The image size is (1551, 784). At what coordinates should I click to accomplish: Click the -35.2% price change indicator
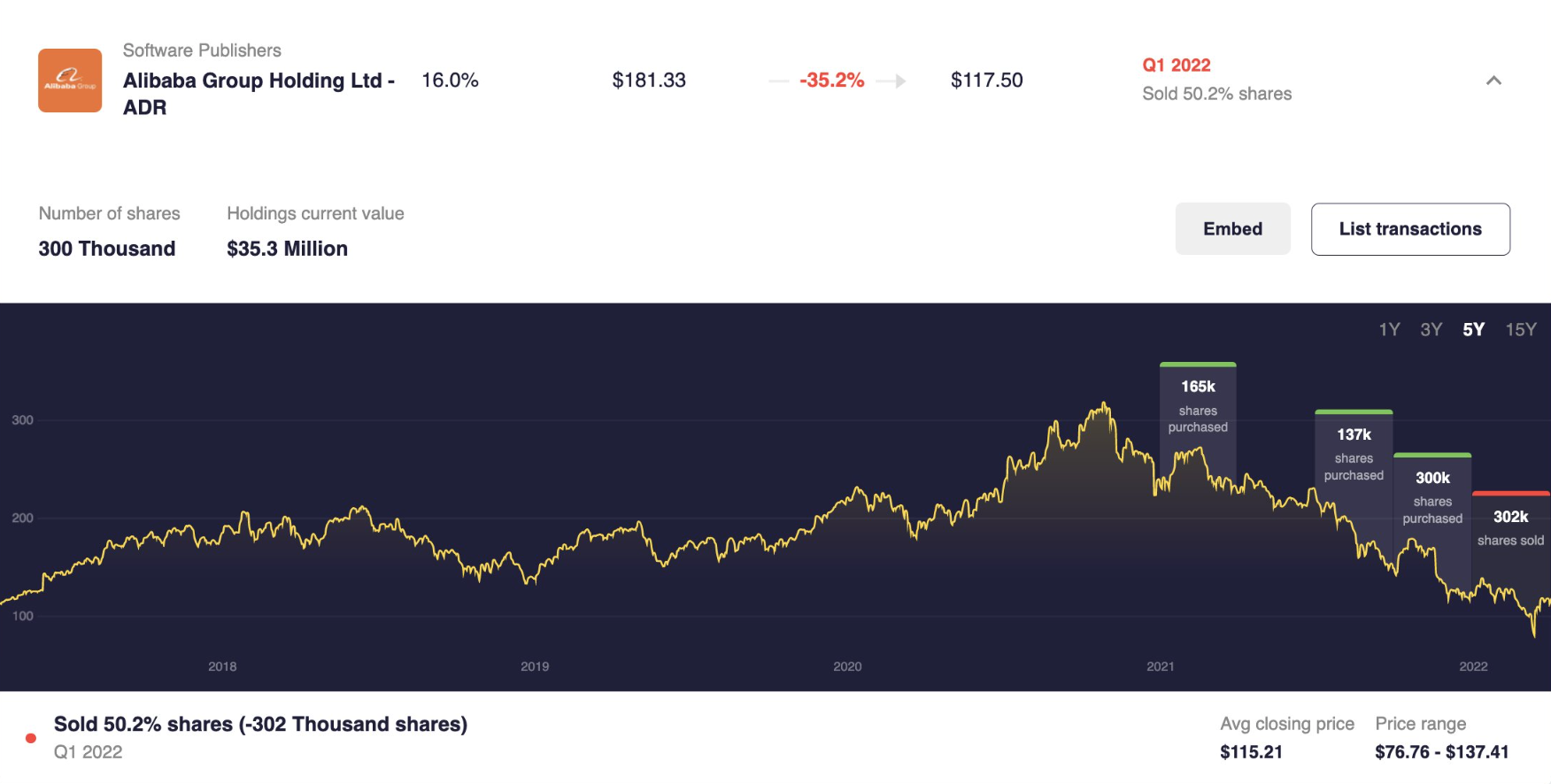831,81
